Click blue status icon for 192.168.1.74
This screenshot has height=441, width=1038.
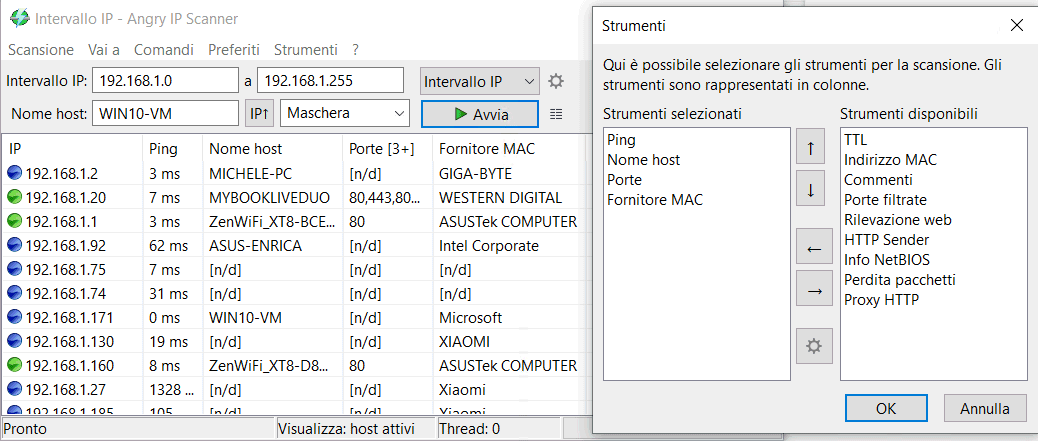click(15, 293)
